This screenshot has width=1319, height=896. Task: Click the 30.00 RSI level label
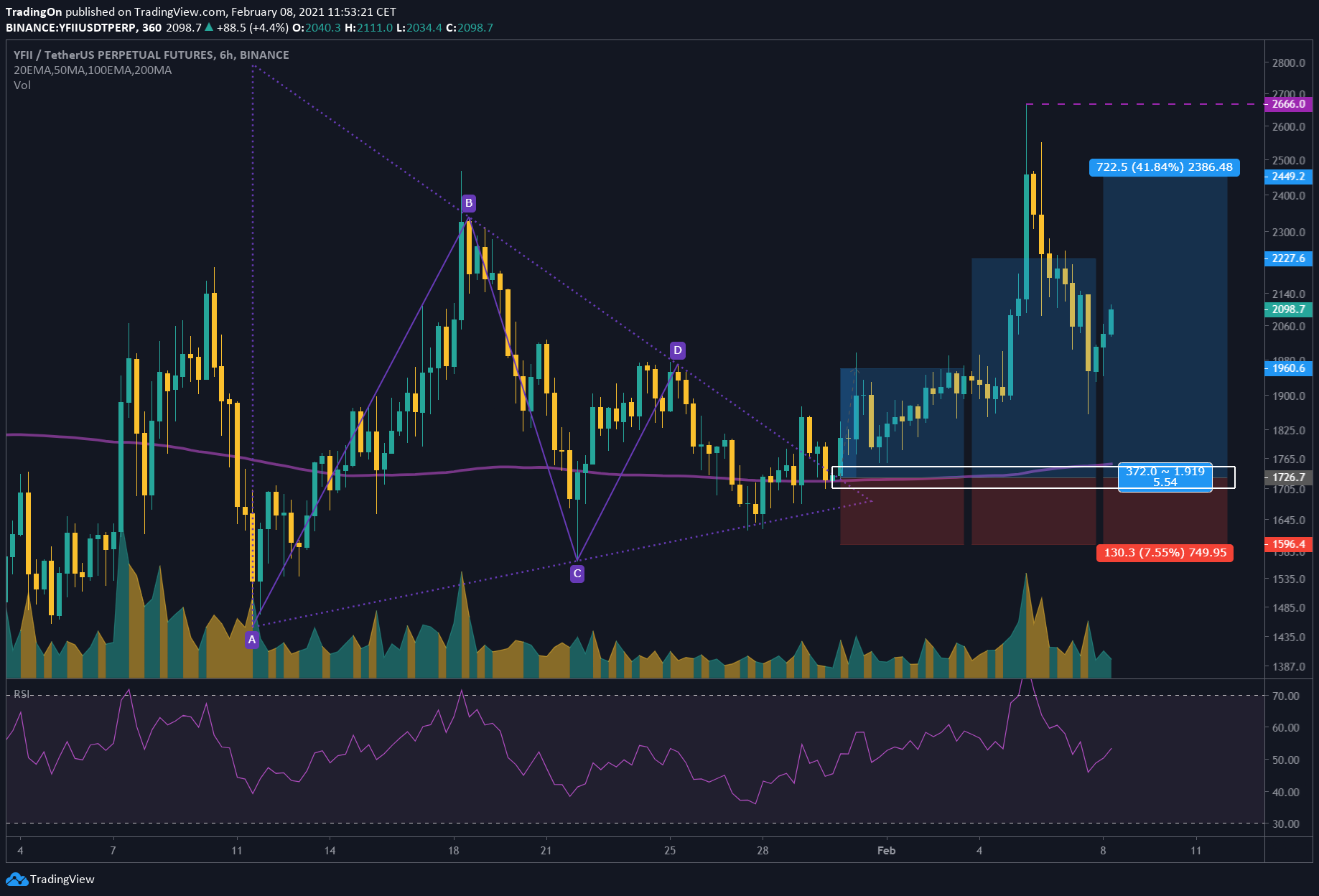click(1285, 823)
